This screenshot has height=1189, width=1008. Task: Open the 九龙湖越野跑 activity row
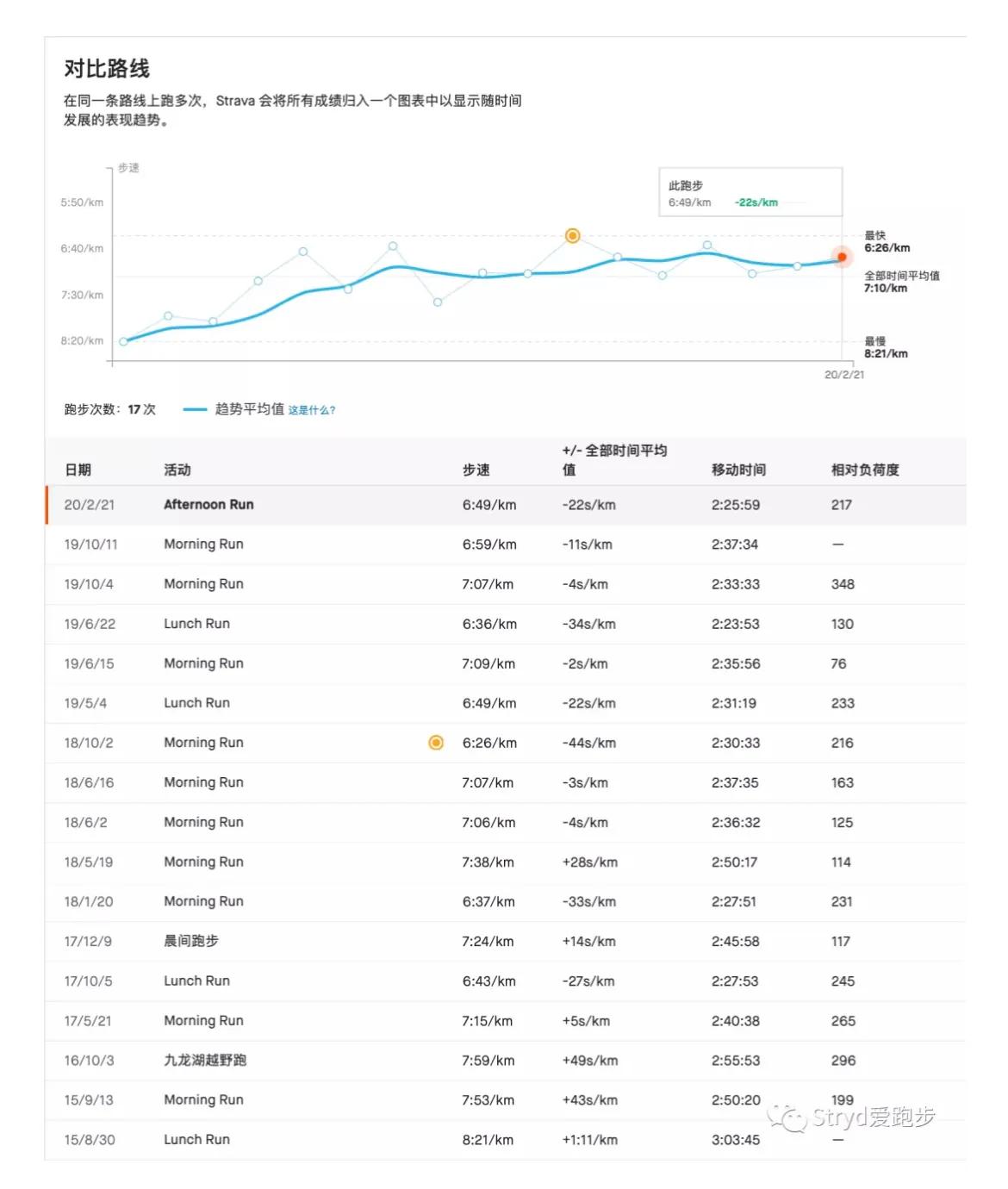pos(204,1061)
